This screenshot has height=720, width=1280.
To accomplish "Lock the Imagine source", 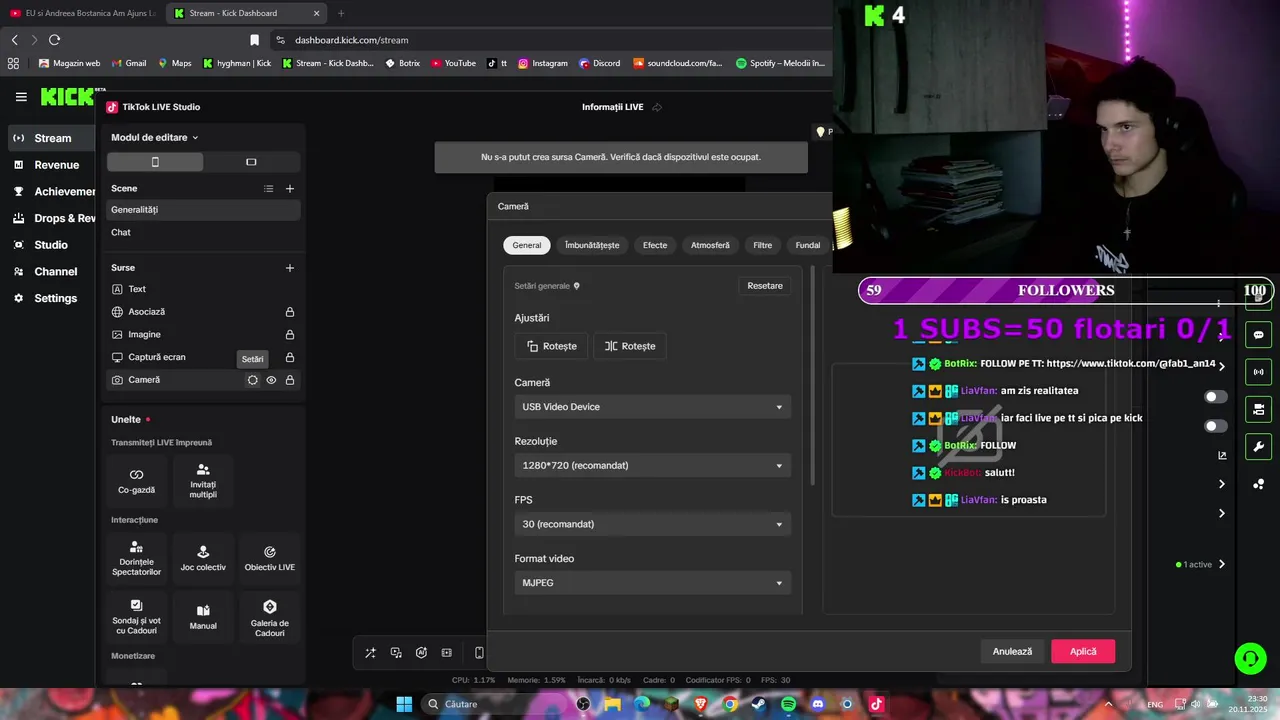I will (x=290, y=335).
